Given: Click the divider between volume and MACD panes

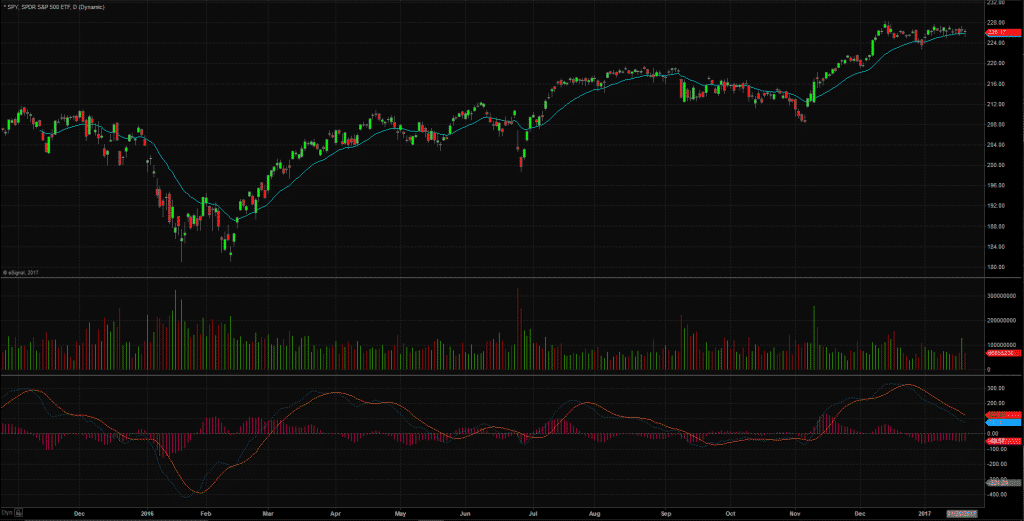Looking at the screenshot, I should [x=491, y=375].
